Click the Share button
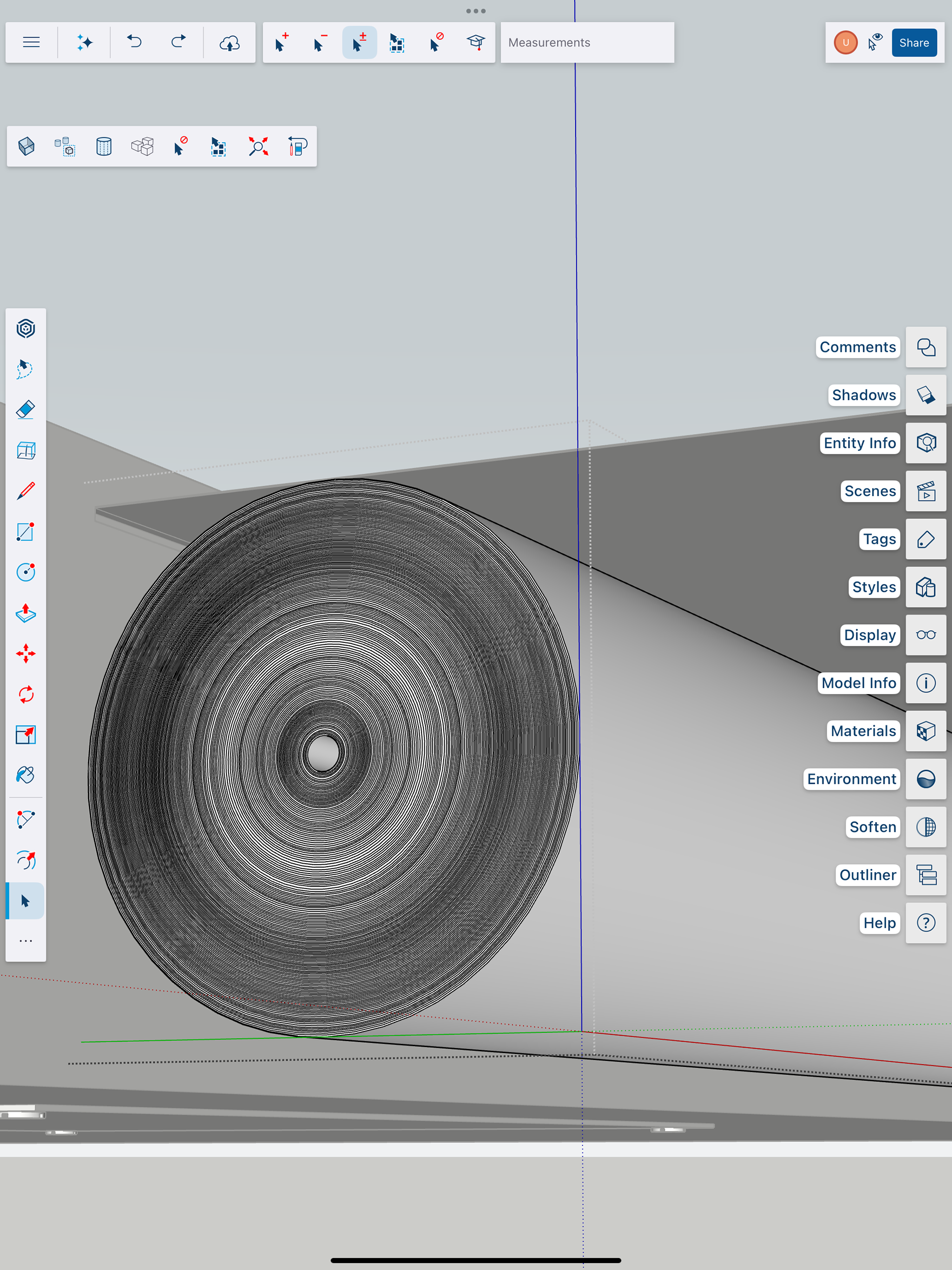The height and width of the screenshot is (1270, 952). pos(913,43)
